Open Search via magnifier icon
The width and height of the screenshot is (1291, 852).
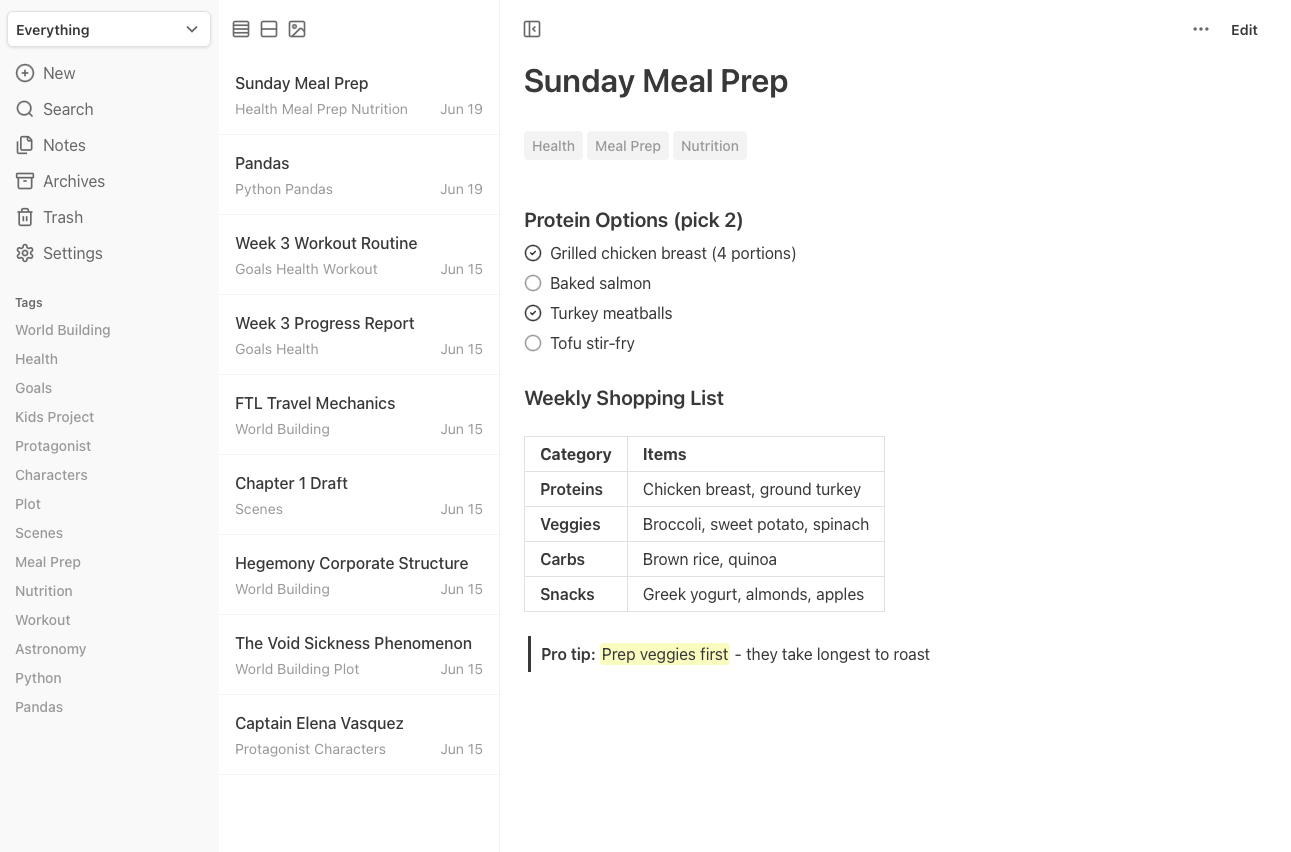point(25,109)
